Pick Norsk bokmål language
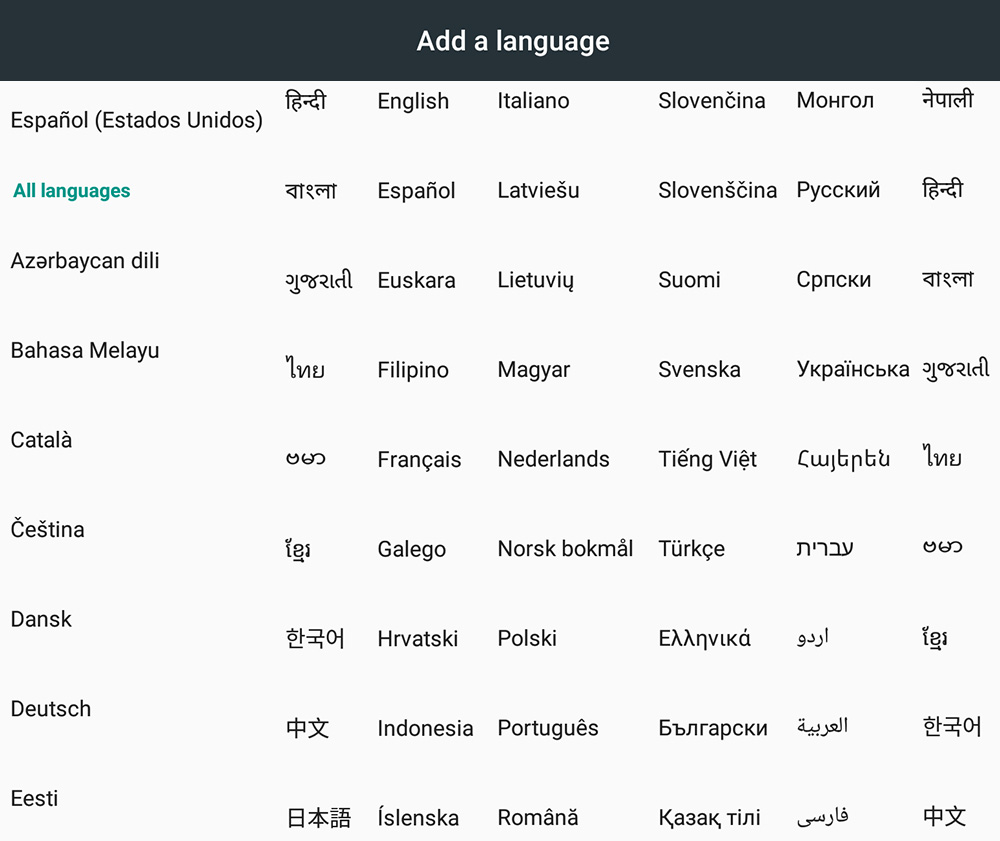Screen dimensions: 1000x841 click(565, 548)
